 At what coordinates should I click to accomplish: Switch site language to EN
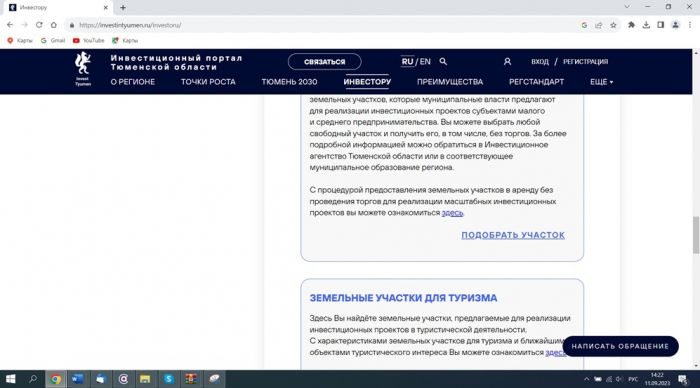(x=425, y=62)
